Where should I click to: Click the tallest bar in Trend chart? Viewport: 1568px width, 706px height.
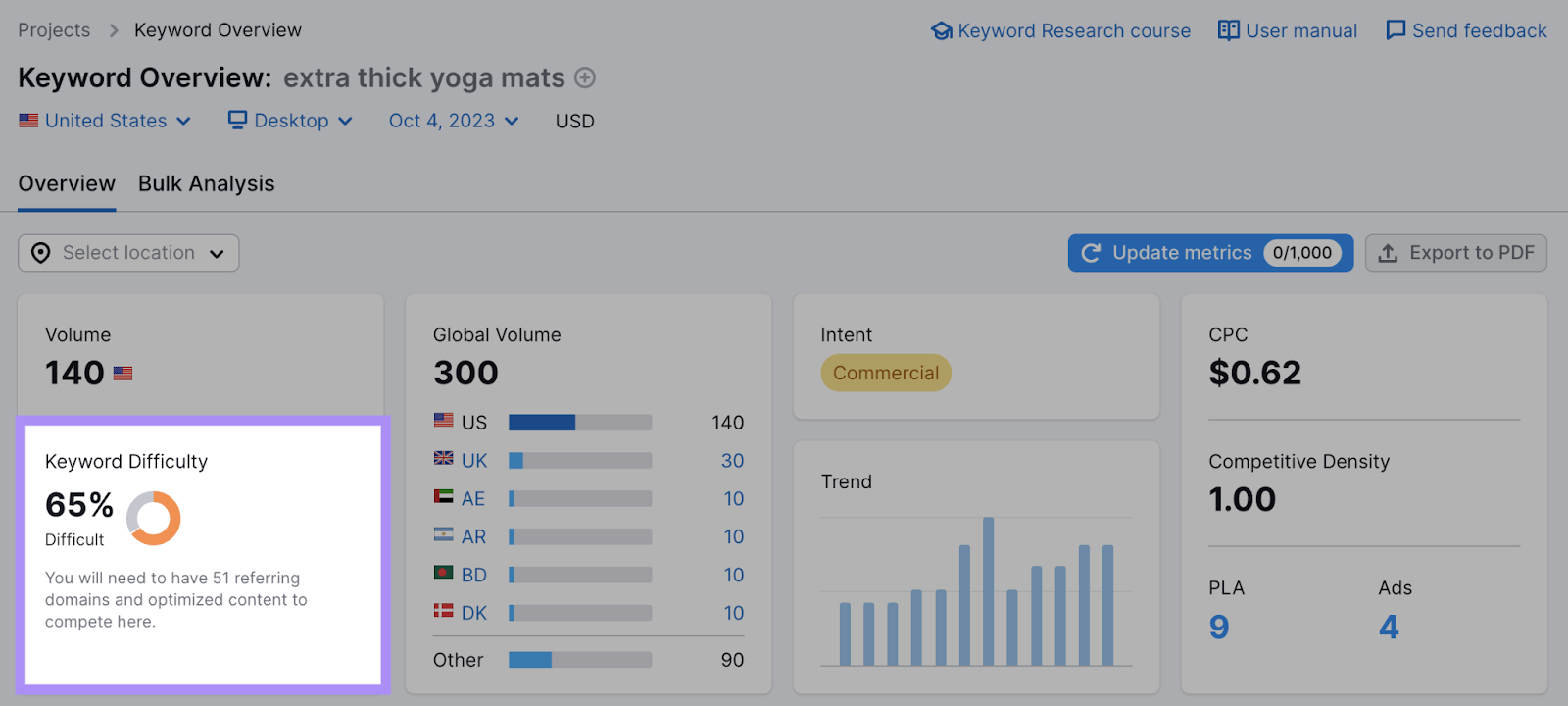coord(988,591)
